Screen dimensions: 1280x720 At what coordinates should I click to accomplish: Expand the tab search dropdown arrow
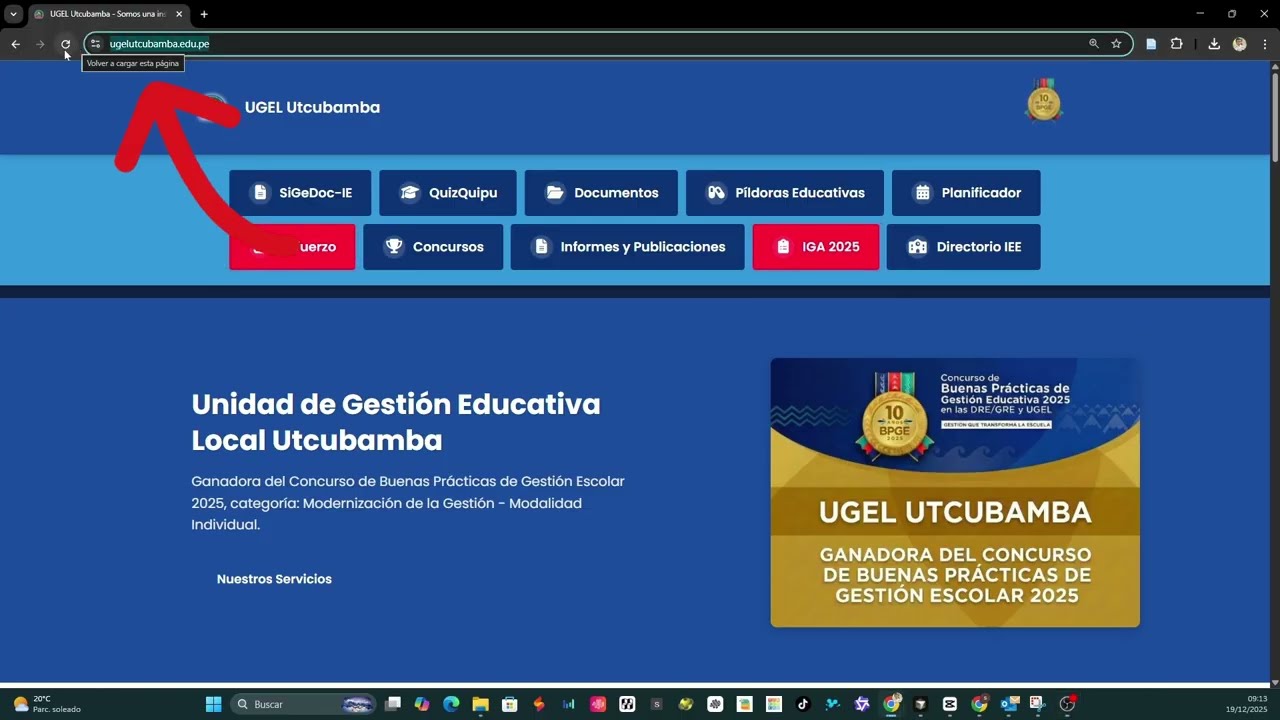coord(13,14)
